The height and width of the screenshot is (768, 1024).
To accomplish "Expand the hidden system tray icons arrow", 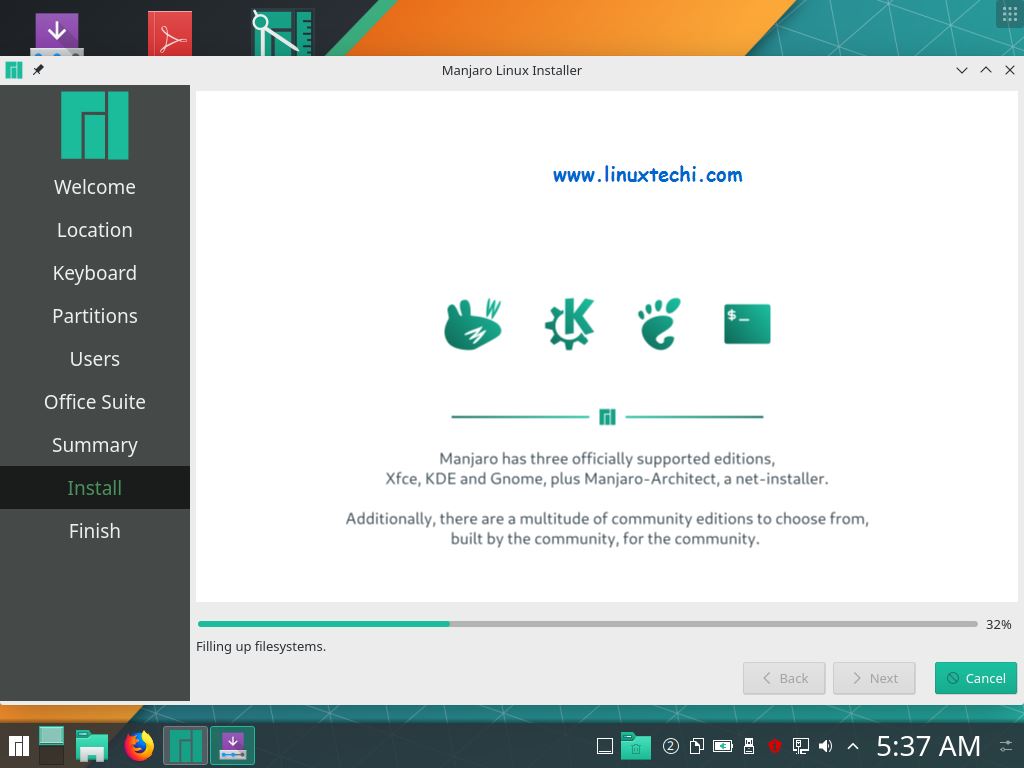I will [x=853, y=746].
